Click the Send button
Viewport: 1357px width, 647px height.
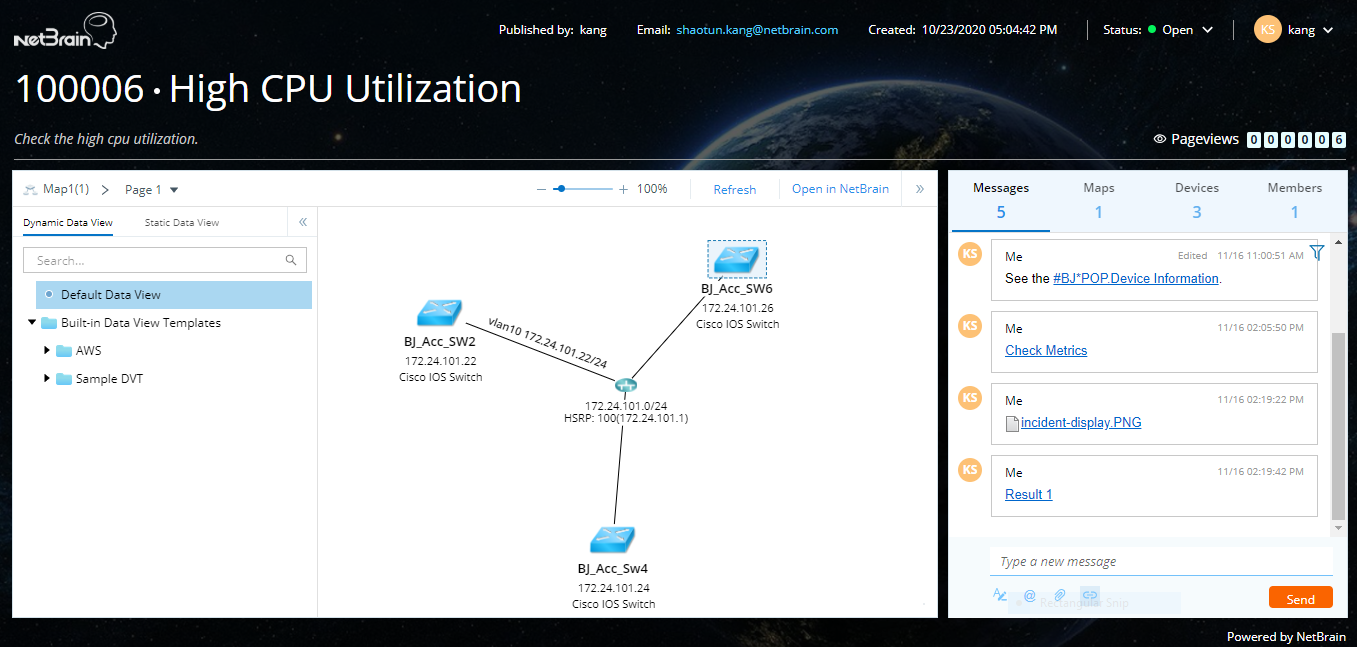pos(1301,597)
